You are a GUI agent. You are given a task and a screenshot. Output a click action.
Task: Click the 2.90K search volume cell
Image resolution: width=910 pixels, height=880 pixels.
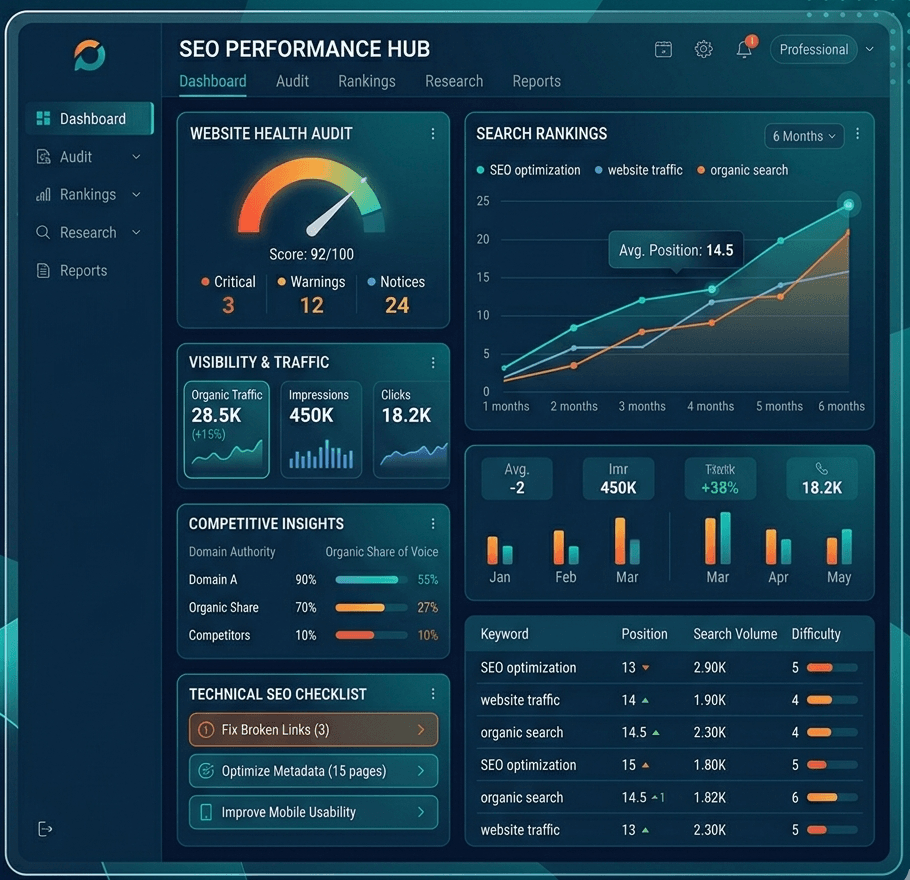709,668
